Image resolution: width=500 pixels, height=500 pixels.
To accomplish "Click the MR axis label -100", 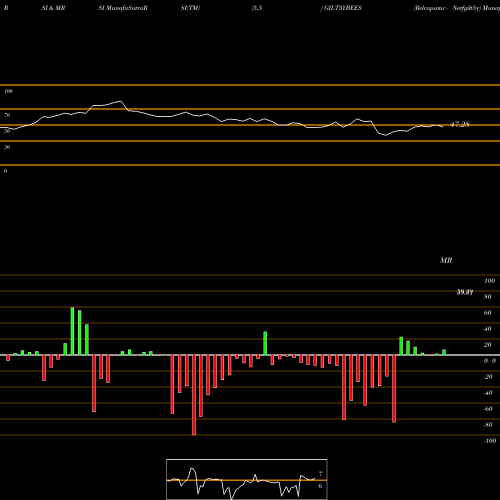I will coord(490,441).
